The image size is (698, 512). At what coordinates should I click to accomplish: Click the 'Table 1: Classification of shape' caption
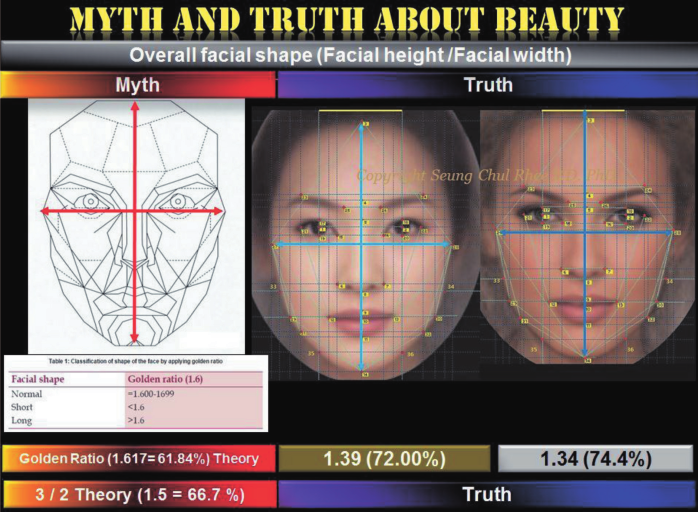(x=135, y=361)
